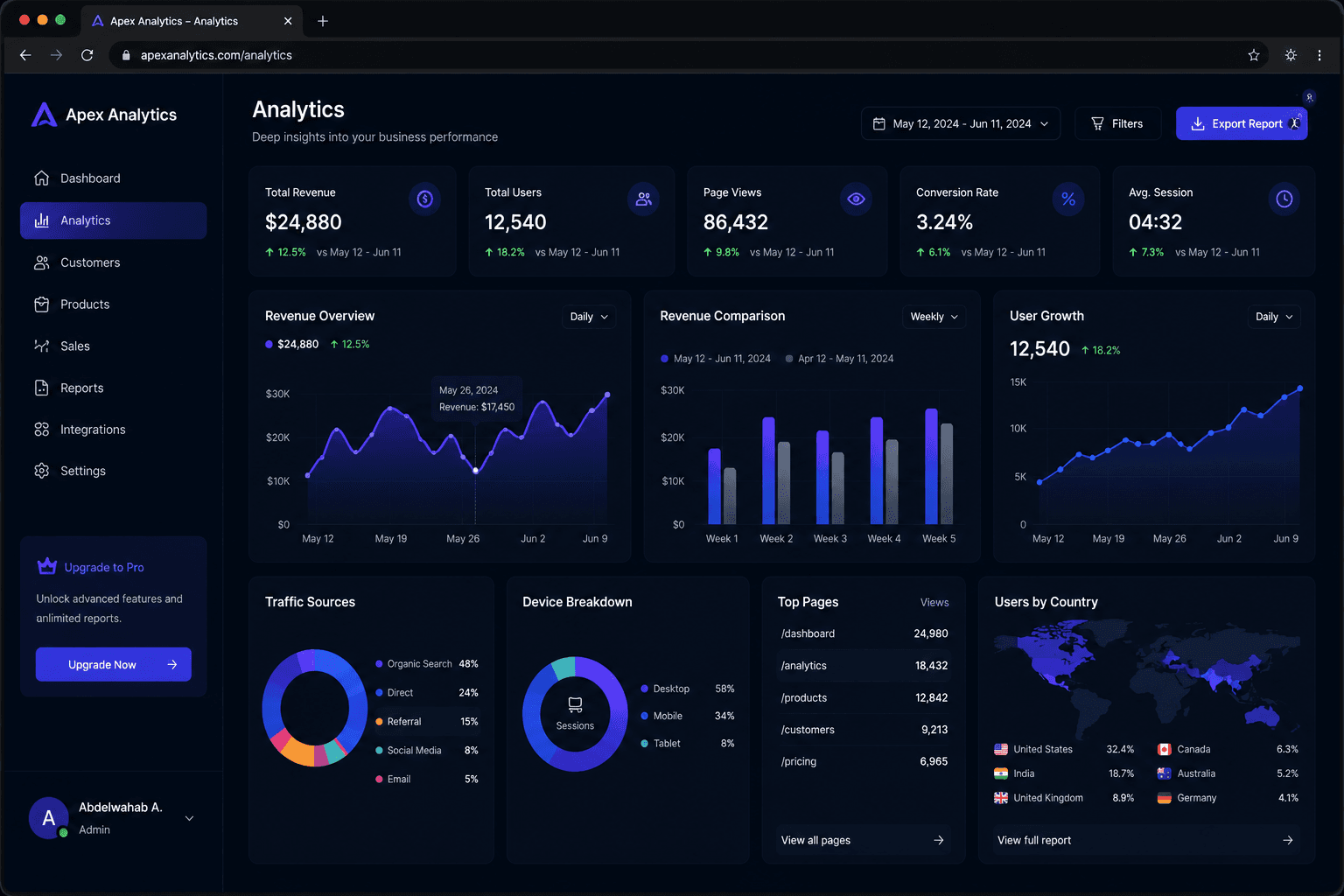The image size is (1344, 896).
Task: Navigate to Sales in the sidebar
Action: coord(114,346)
